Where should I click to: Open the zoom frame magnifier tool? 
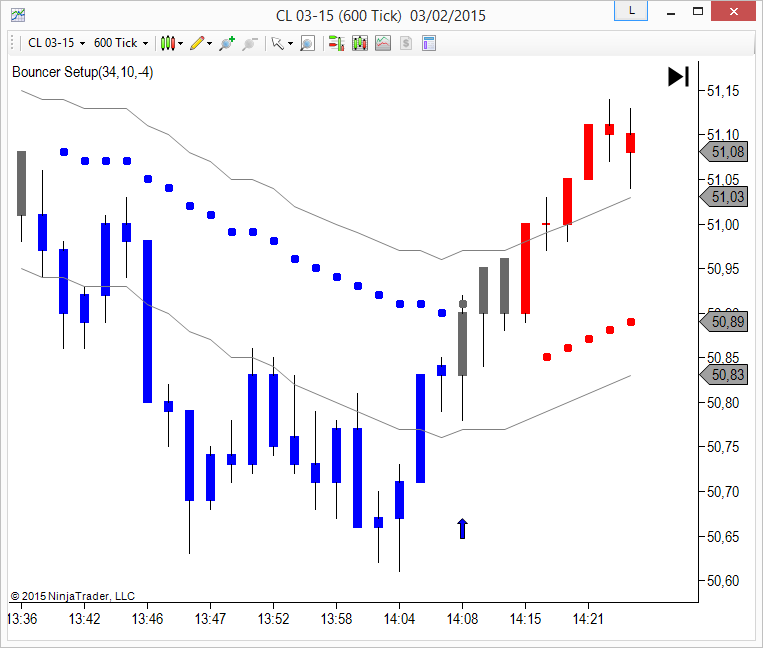pyautogui.click(x=307, y=43)
